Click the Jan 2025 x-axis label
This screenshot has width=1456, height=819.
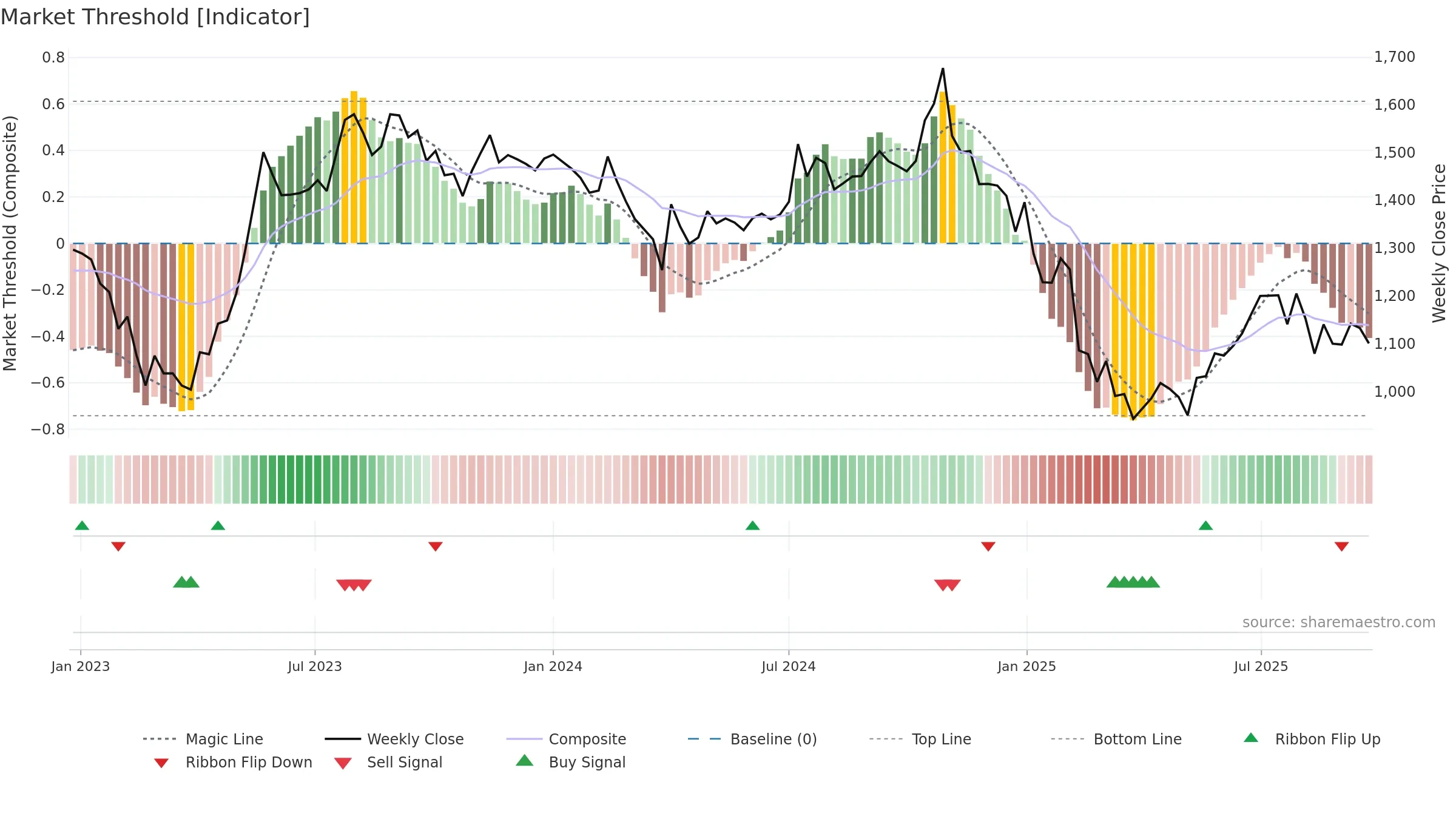[1027, 667]
